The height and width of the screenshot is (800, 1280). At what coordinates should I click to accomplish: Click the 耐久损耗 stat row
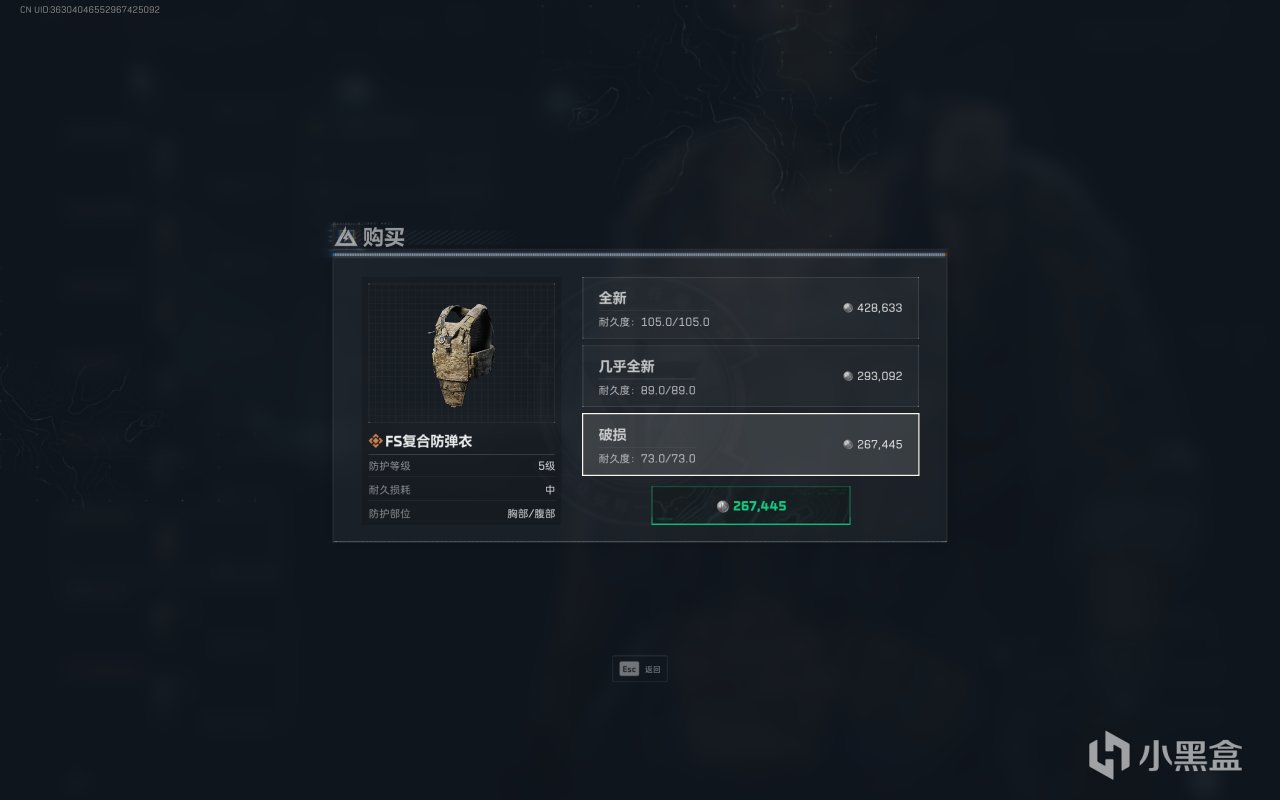tap(462, 490)
